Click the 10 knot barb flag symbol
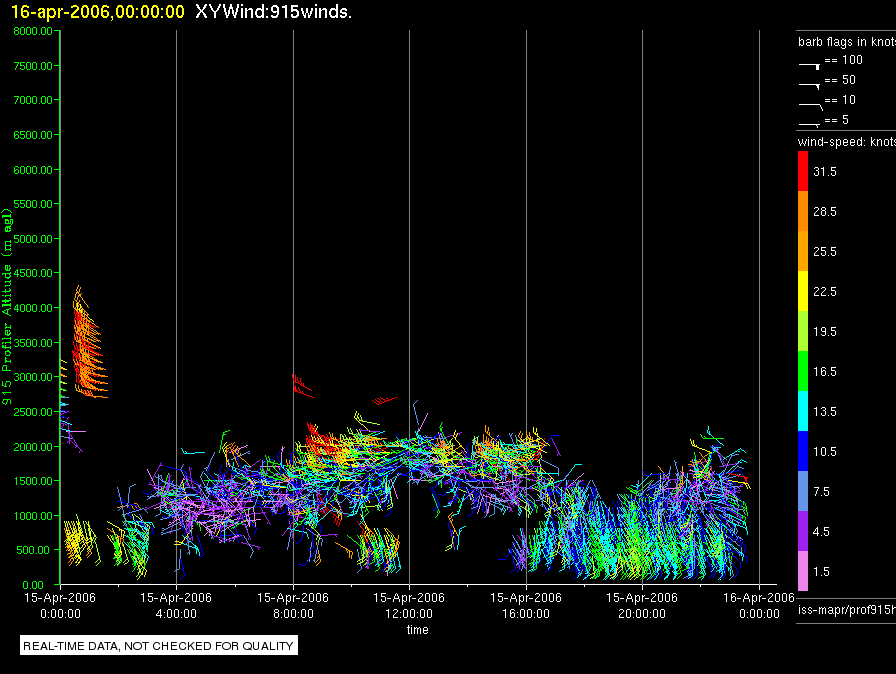Screen dimensions: 896x674 coord(810,106)
